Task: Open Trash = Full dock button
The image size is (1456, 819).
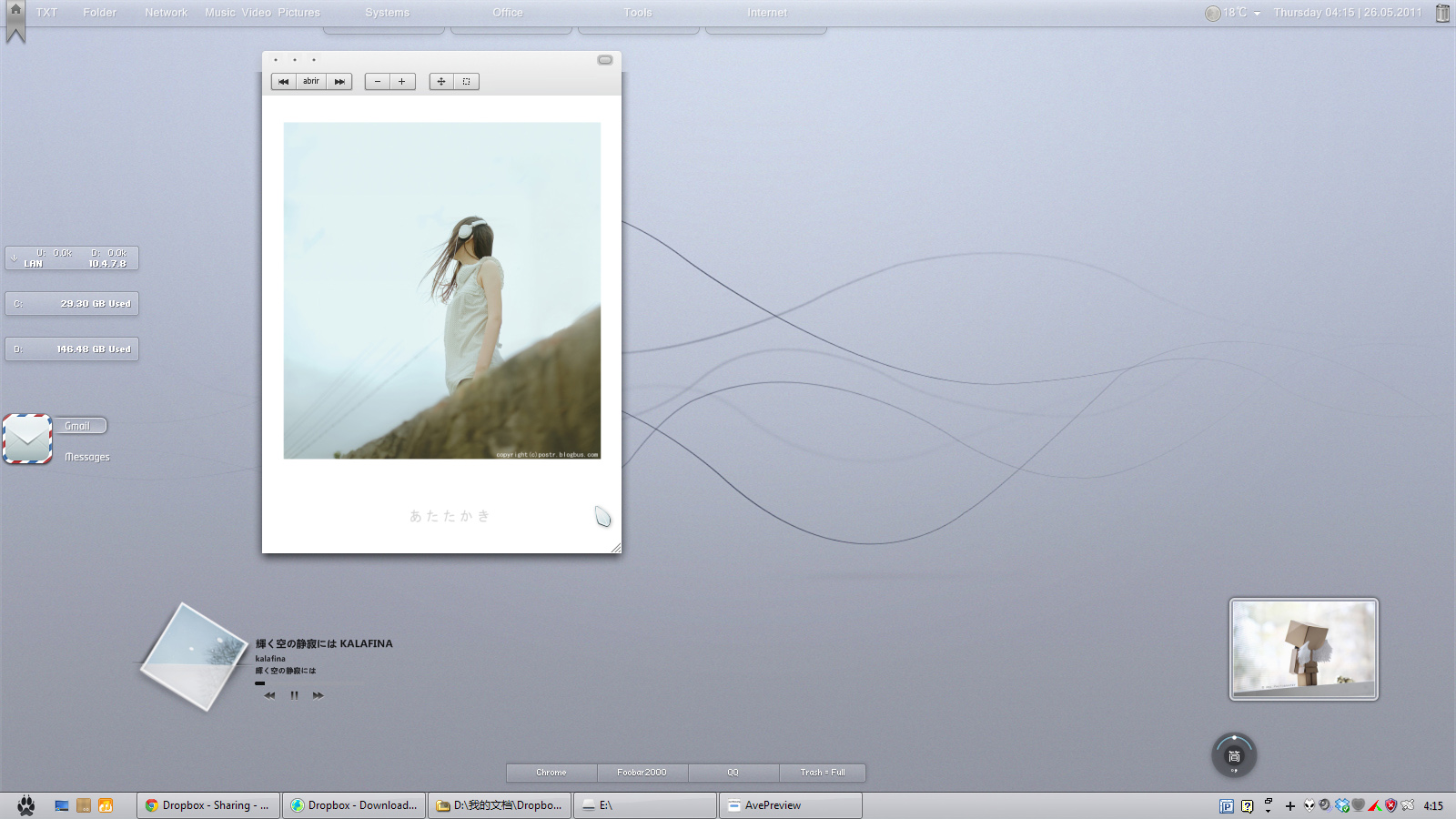Action: [x=823, y=773]
